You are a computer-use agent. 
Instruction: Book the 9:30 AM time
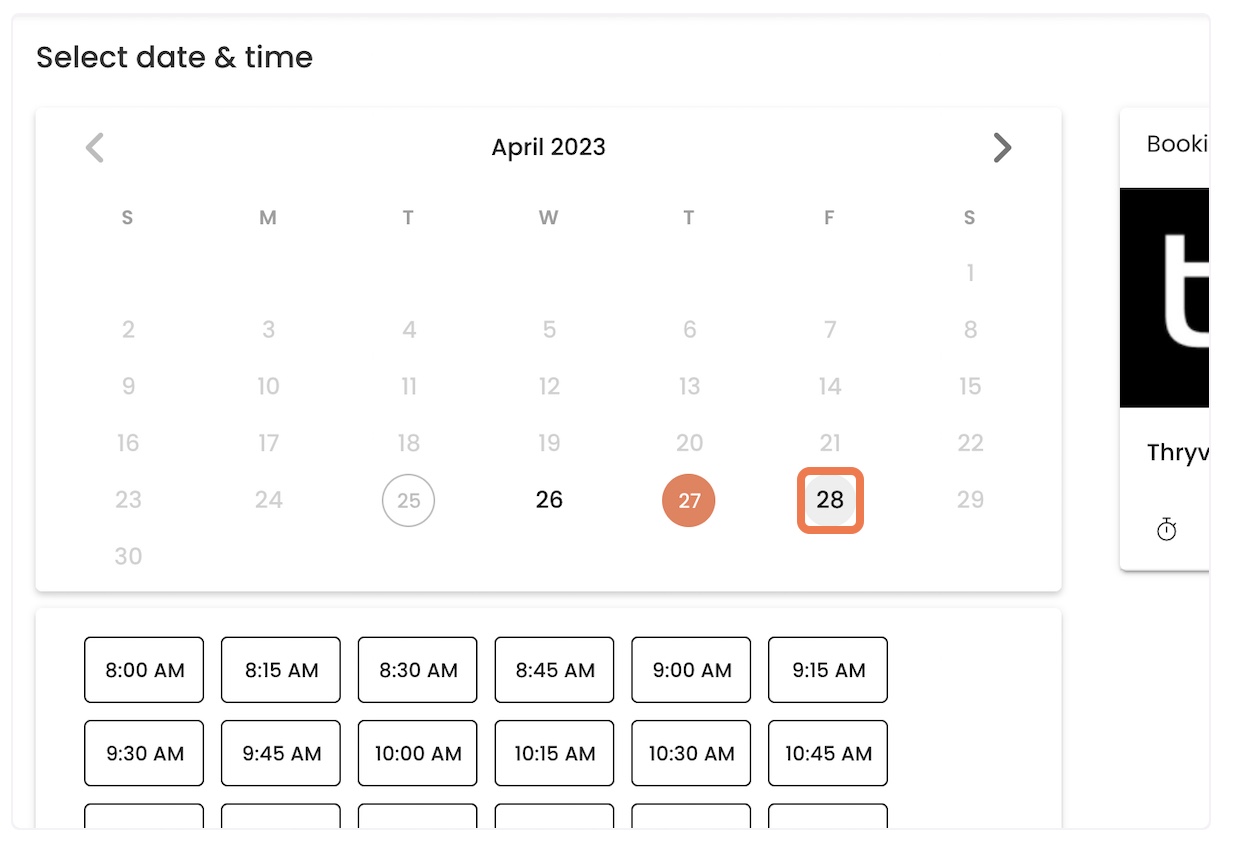point(144,753)
